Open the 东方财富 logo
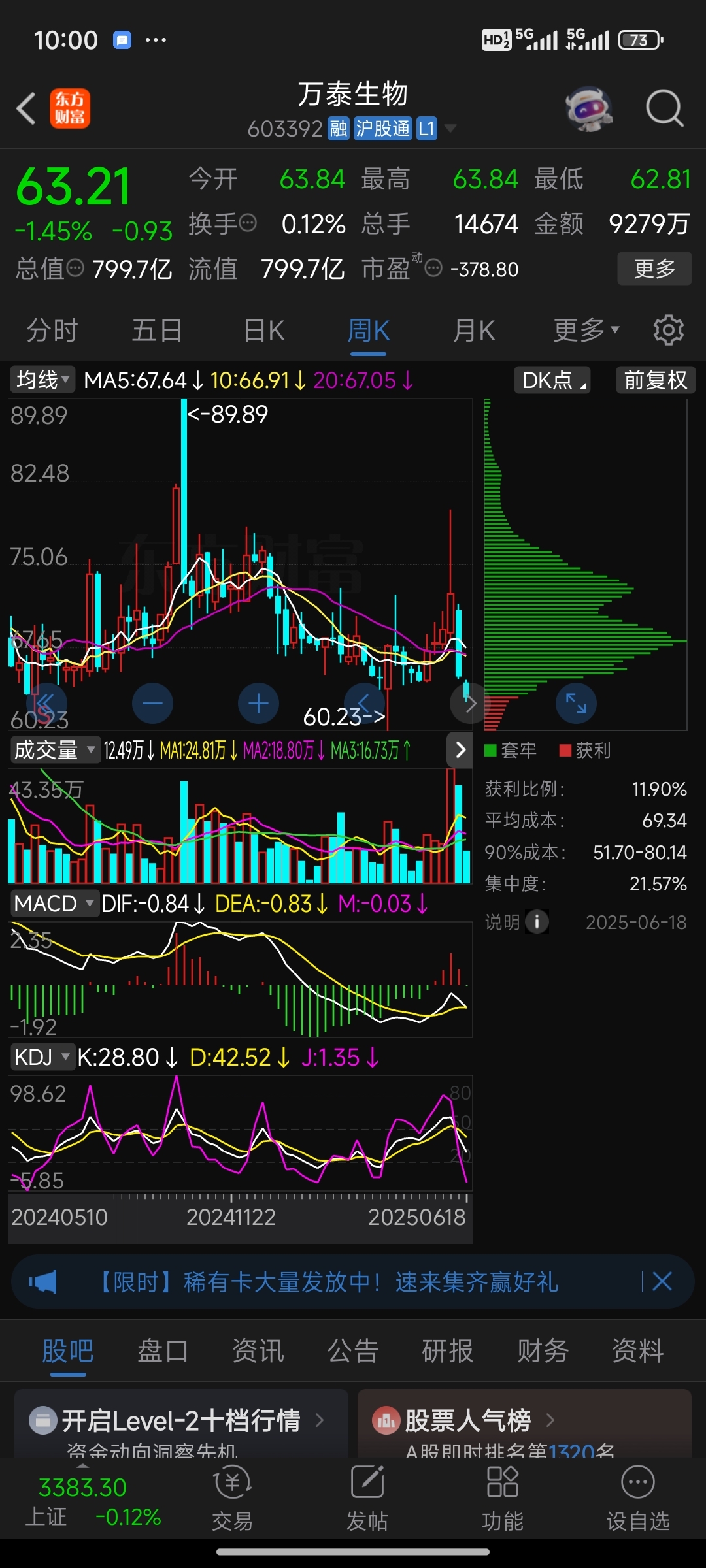This screenshot has width=706, height=1568. coord(70,108)
